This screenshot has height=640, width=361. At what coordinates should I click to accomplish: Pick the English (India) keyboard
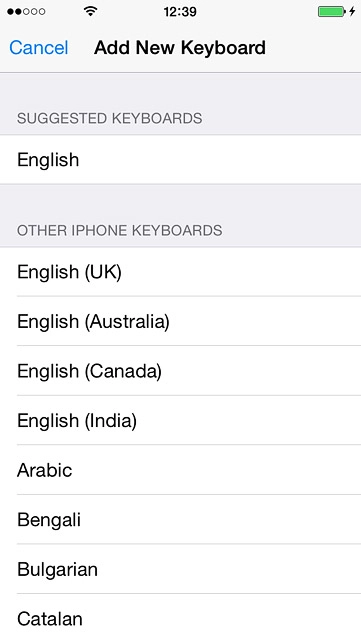[180, 420]
